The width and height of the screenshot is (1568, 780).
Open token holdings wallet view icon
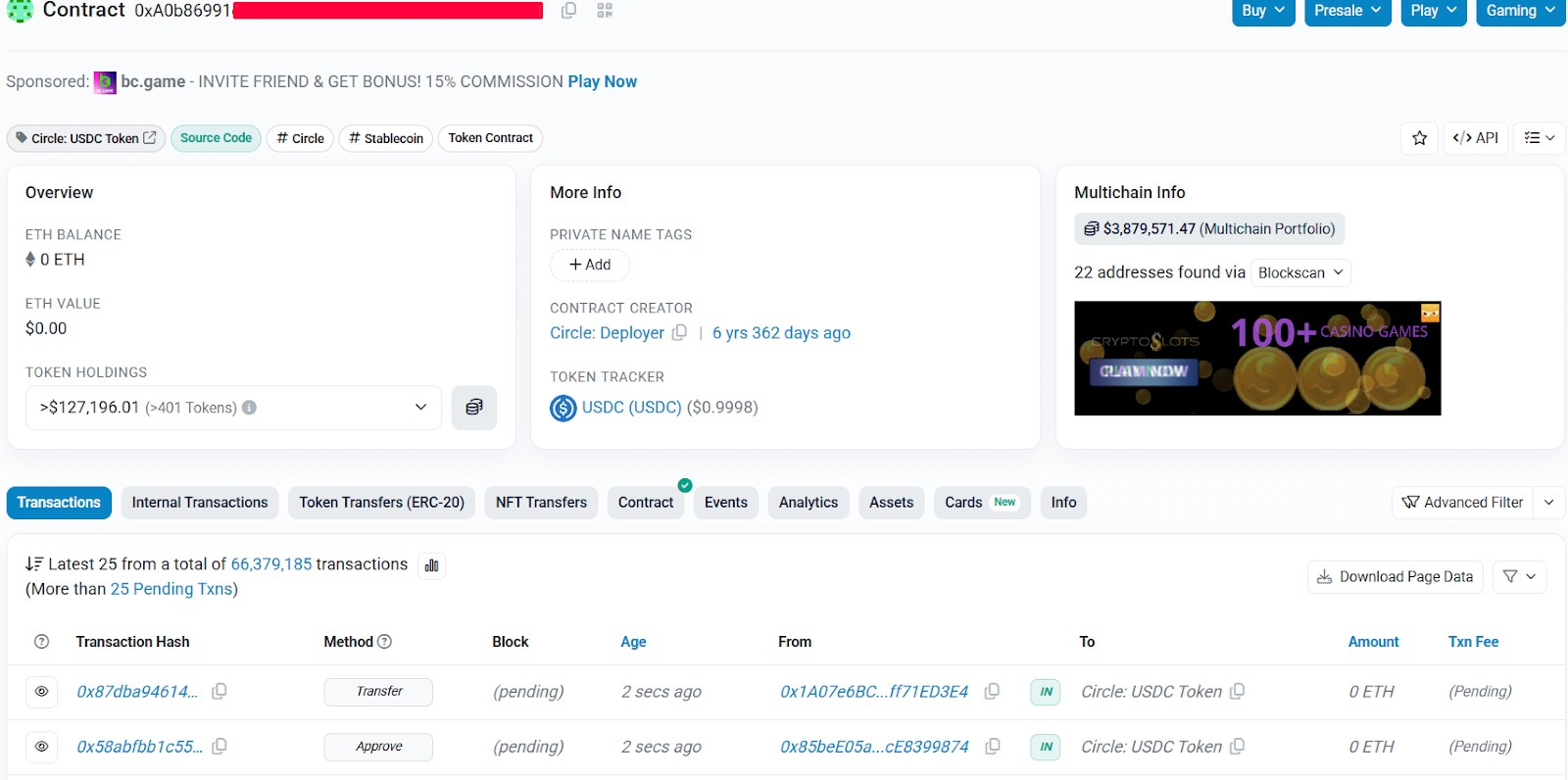(x=474, y=408)
